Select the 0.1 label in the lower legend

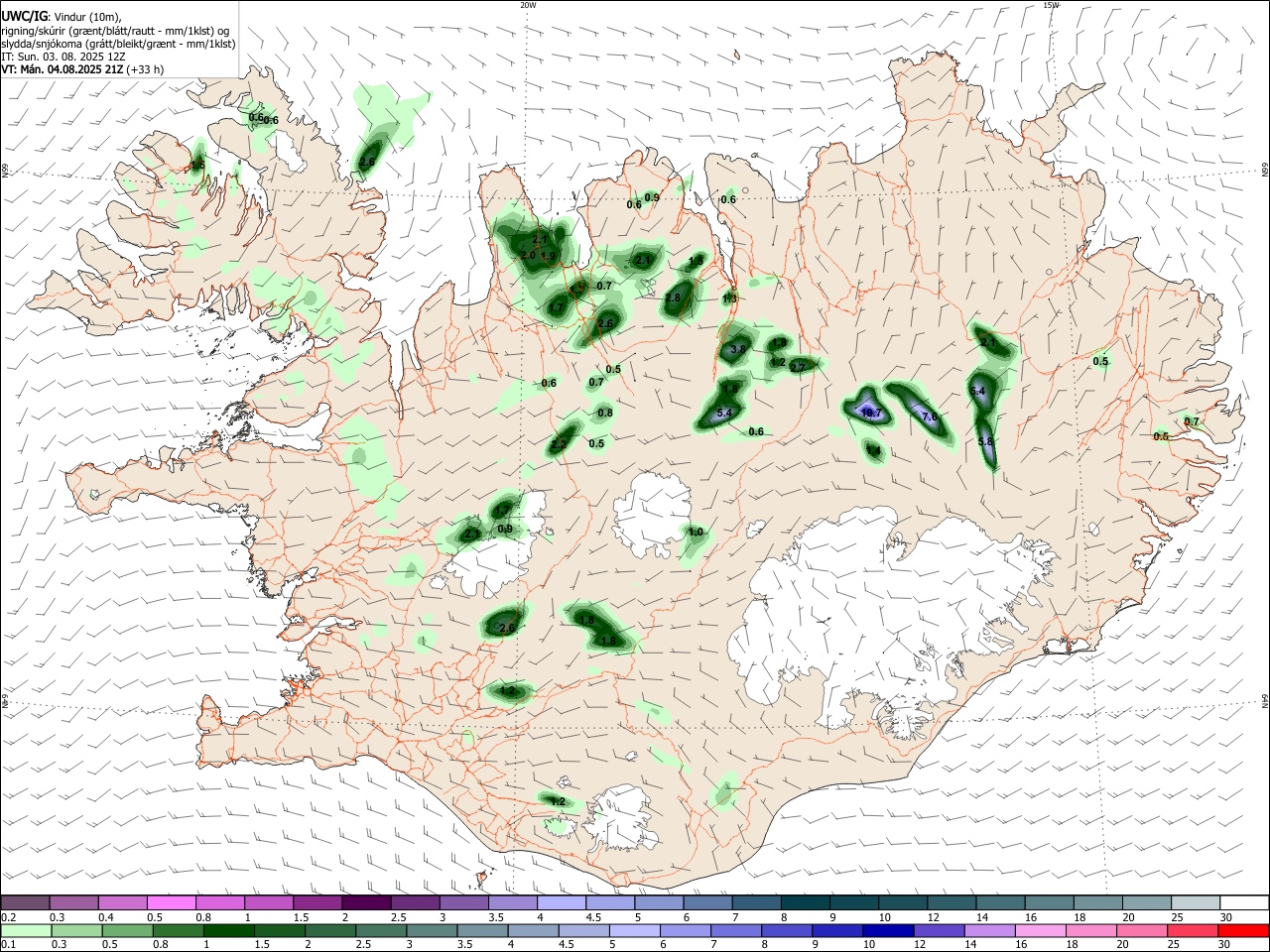8,945
